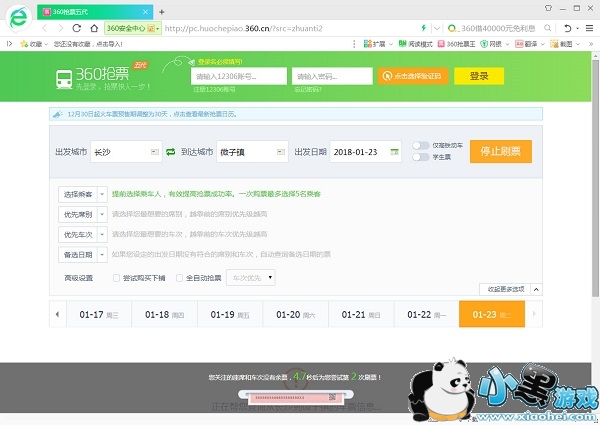Click 您还没有收藏，点击导入 link
The height and width of the screenshot is (425, 600).
pyautogui.click(x=88, y=44)
